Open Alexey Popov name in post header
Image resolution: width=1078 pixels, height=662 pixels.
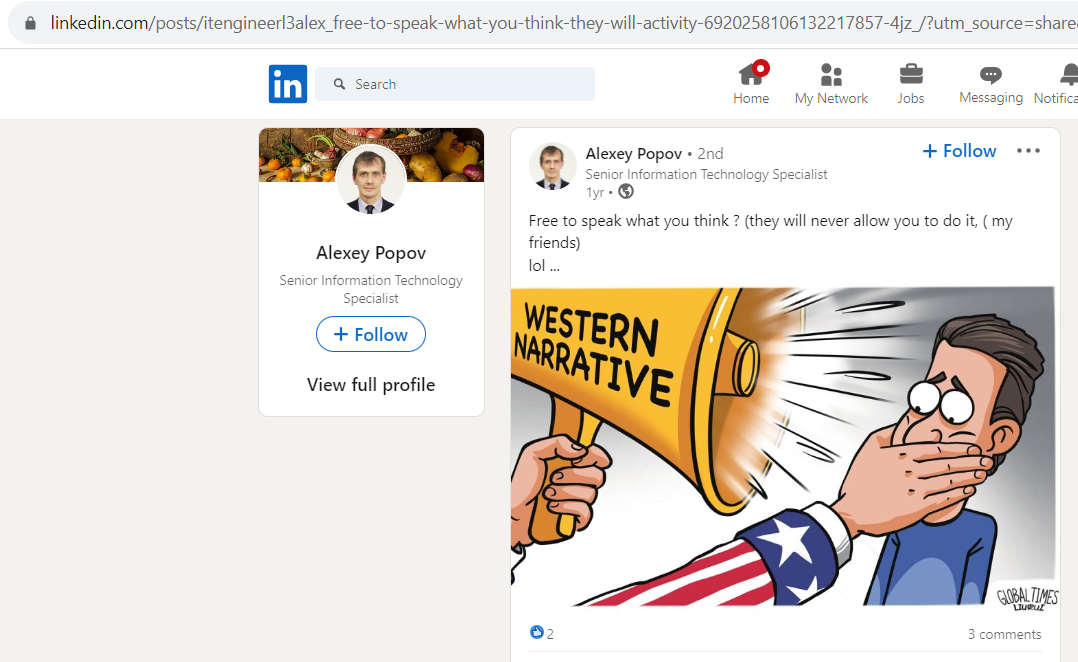click(x=633, y=153)
